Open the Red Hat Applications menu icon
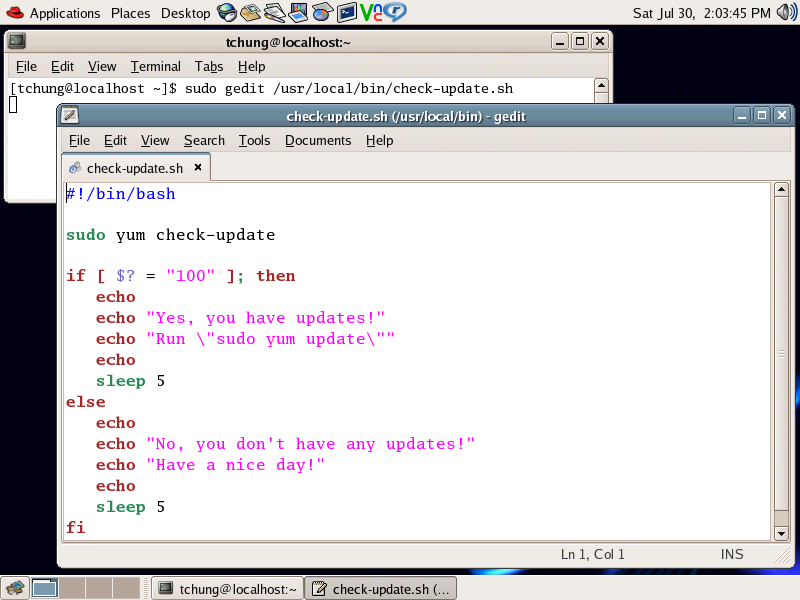The width and height of the screenshot is (800, 600). coord(15,12)
